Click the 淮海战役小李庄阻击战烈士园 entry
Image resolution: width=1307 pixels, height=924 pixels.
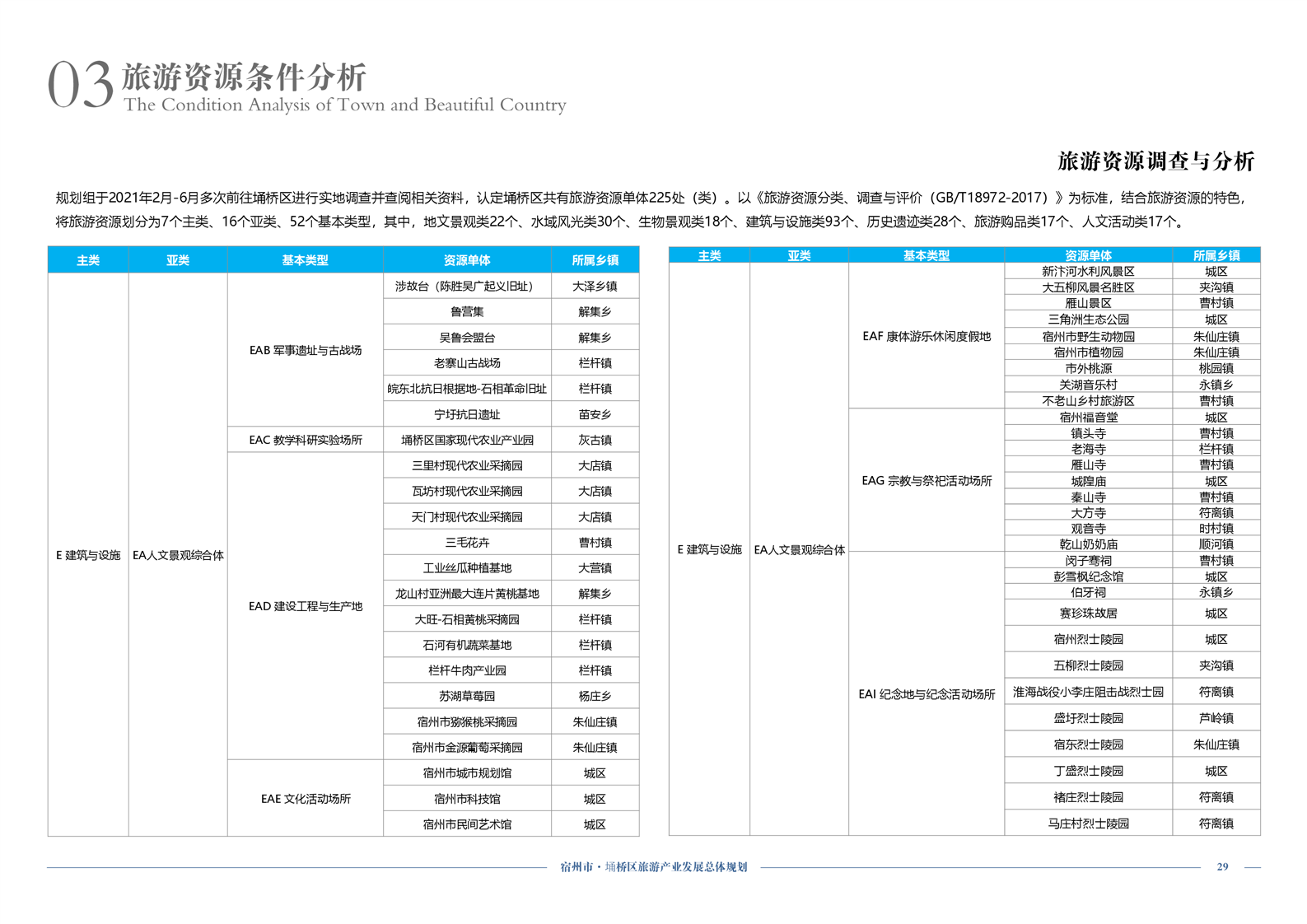(x=1088, y=692)
